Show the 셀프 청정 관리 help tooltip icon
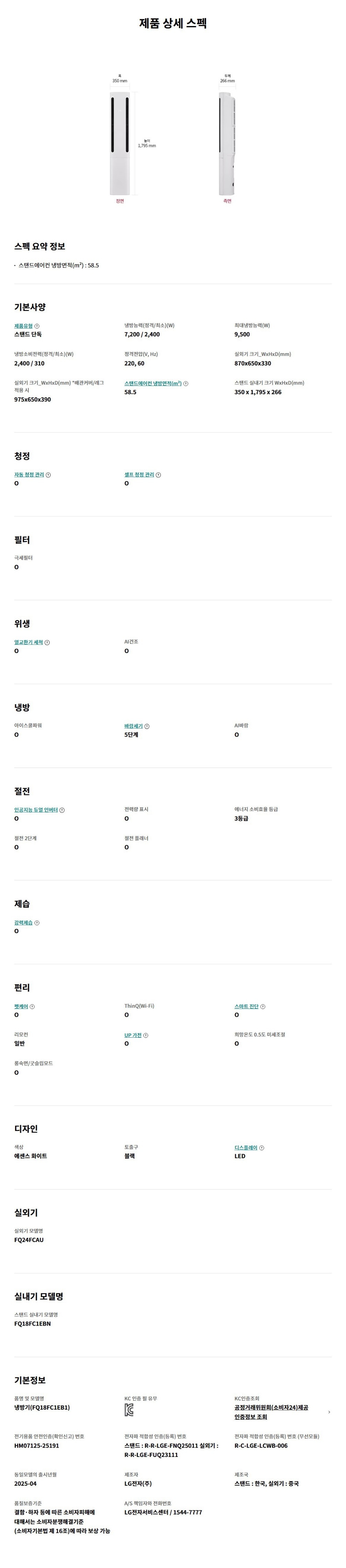Screen dimensions: 346x1568 tap(158, 475)
